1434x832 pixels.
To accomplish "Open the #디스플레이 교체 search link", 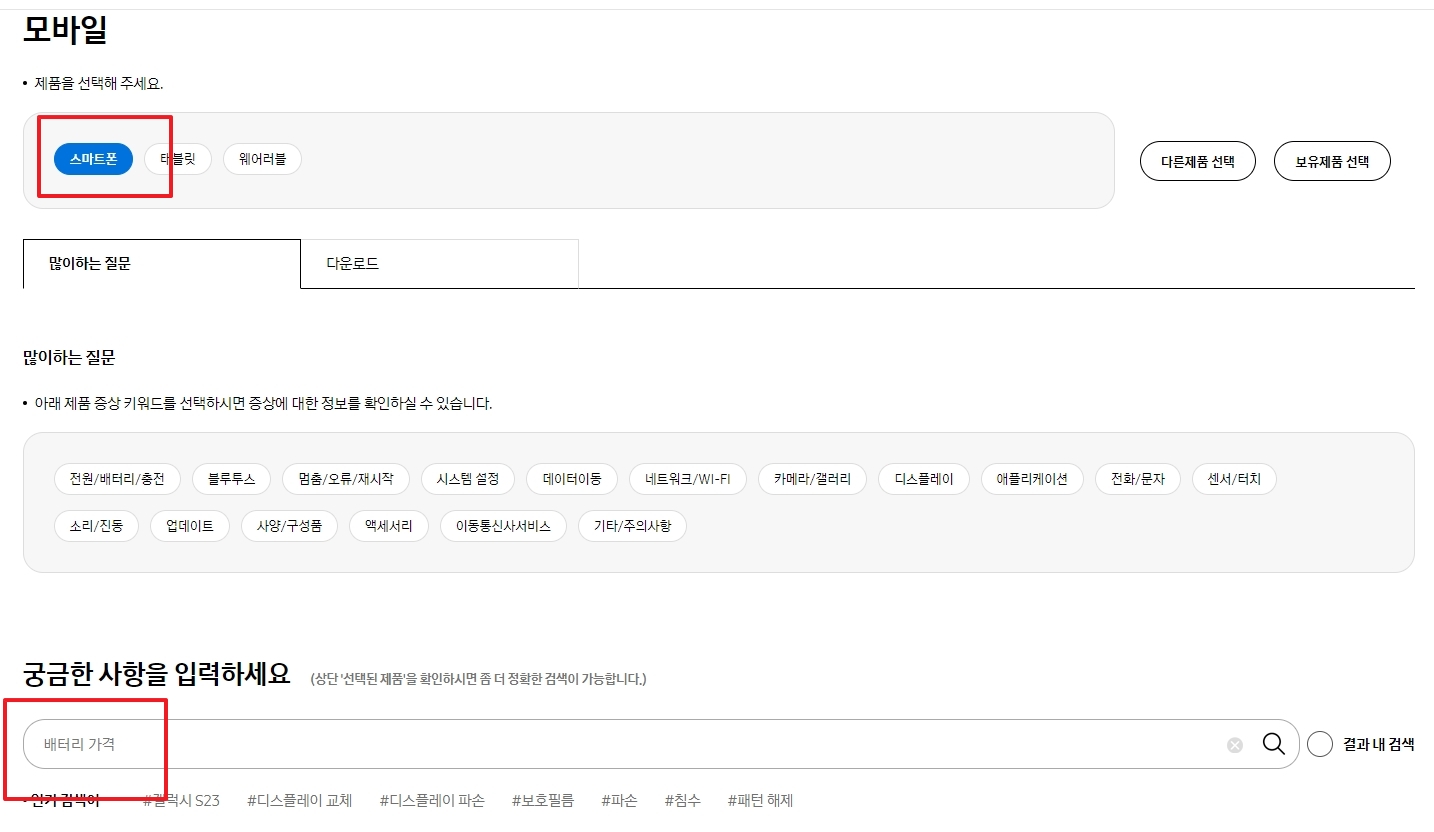I will click(299, 800).
